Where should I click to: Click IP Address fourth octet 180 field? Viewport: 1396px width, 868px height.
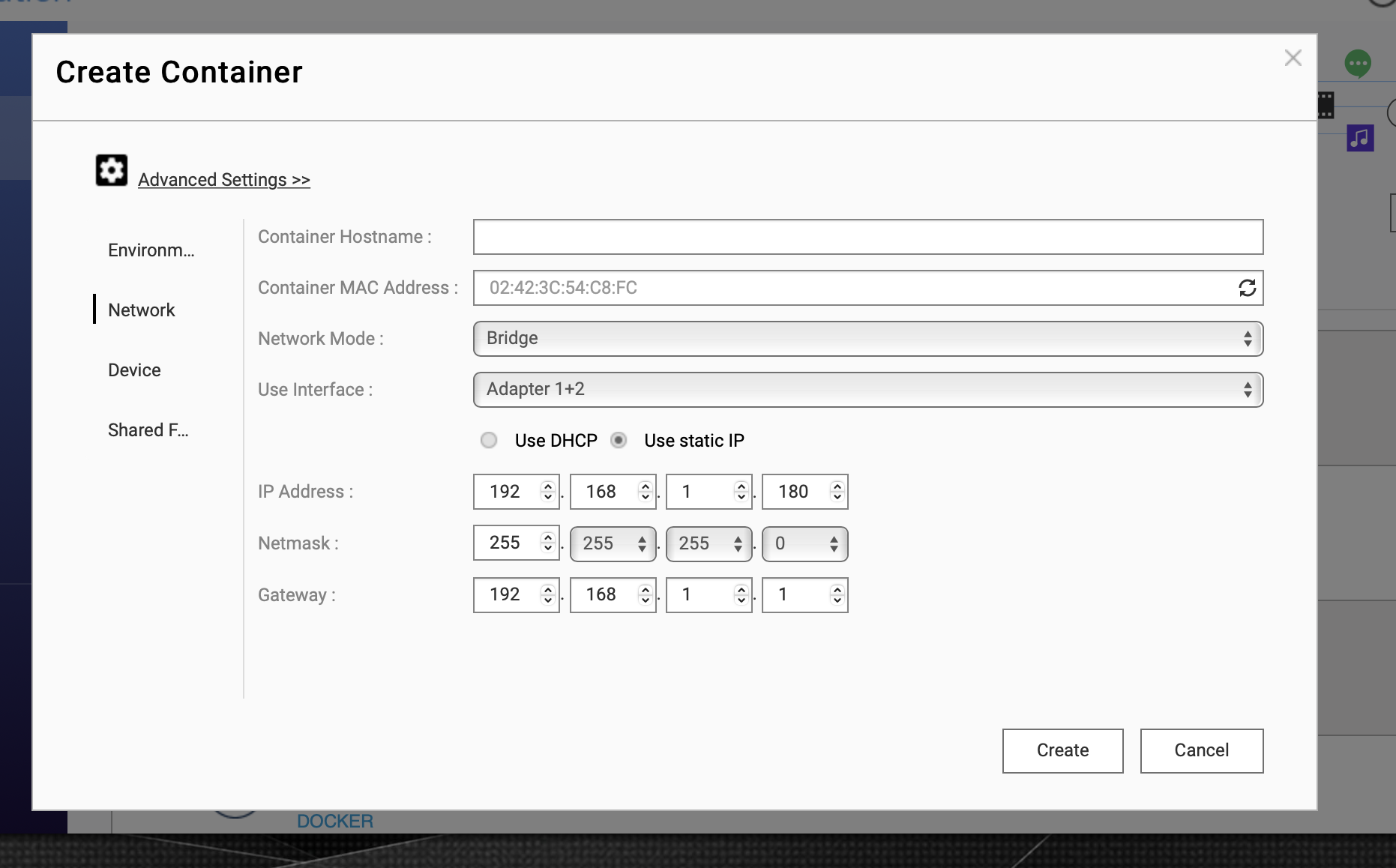(805, 492)
